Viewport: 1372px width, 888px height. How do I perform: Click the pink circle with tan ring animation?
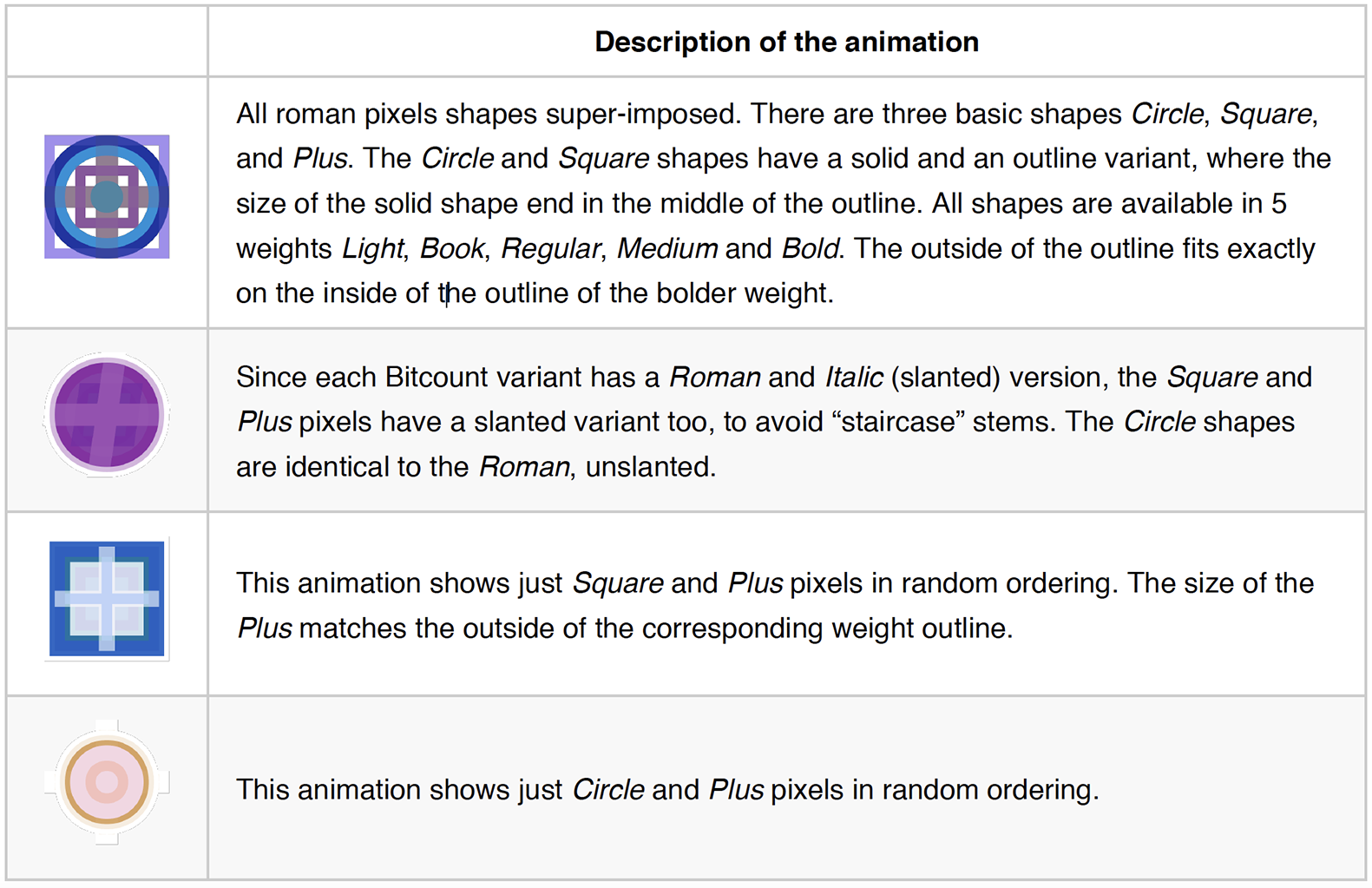click(107, 782)
